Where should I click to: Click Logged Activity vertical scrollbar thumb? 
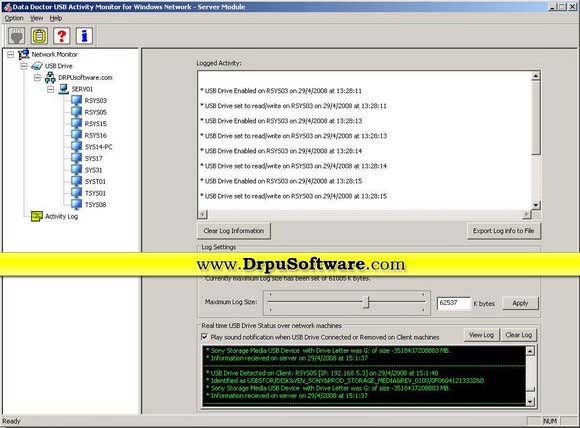click(x=536, y=118)
